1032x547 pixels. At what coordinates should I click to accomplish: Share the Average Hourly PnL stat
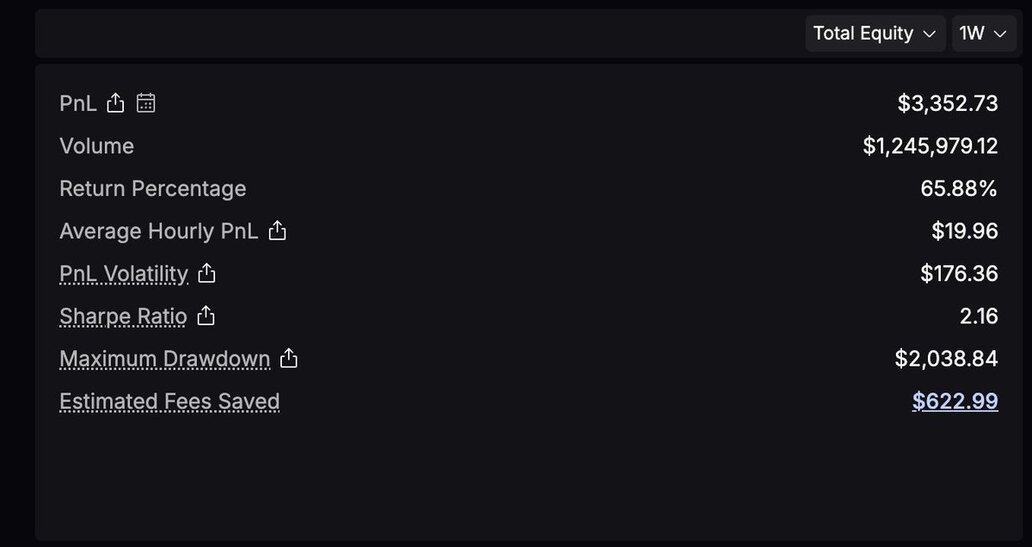[277, 231]
